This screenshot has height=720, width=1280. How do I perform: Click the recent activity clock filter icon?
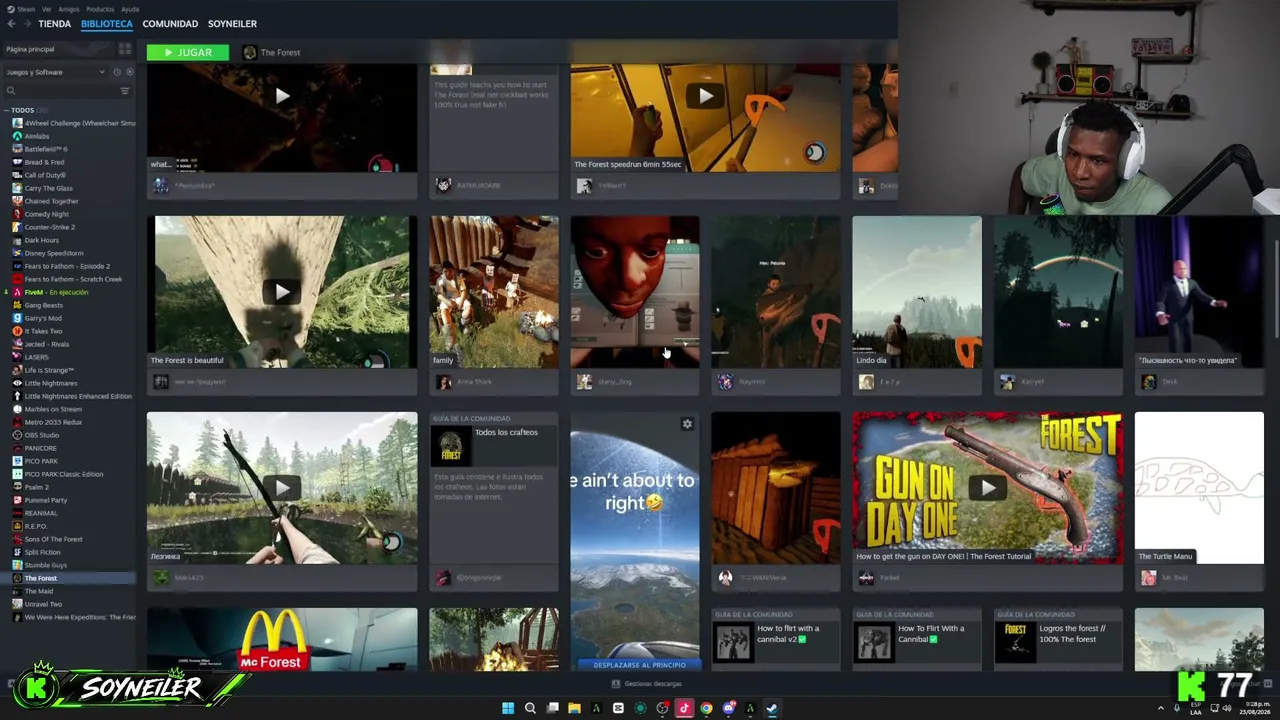pyautogui.click(x=116, y=72)
